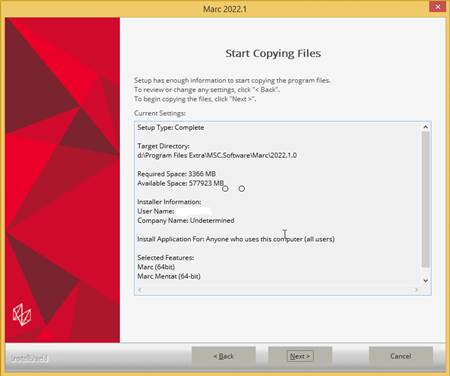450x376 pixels.
Task: Click 'Available Space: 577923 MB' text
Action: [180, 183]
